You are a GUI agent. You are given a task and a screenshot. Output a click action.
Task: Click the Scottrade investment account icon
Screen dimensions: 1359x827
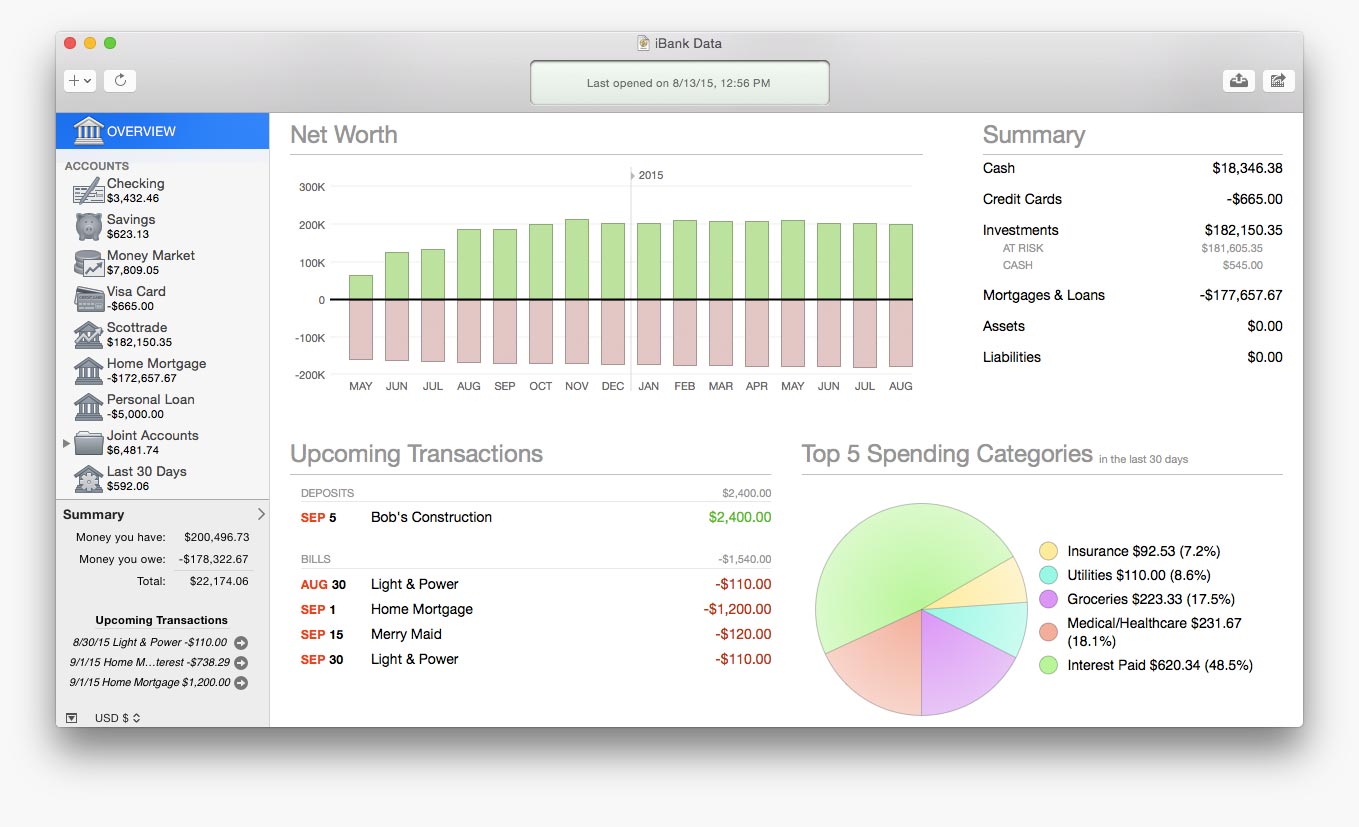tap(88, 335)
